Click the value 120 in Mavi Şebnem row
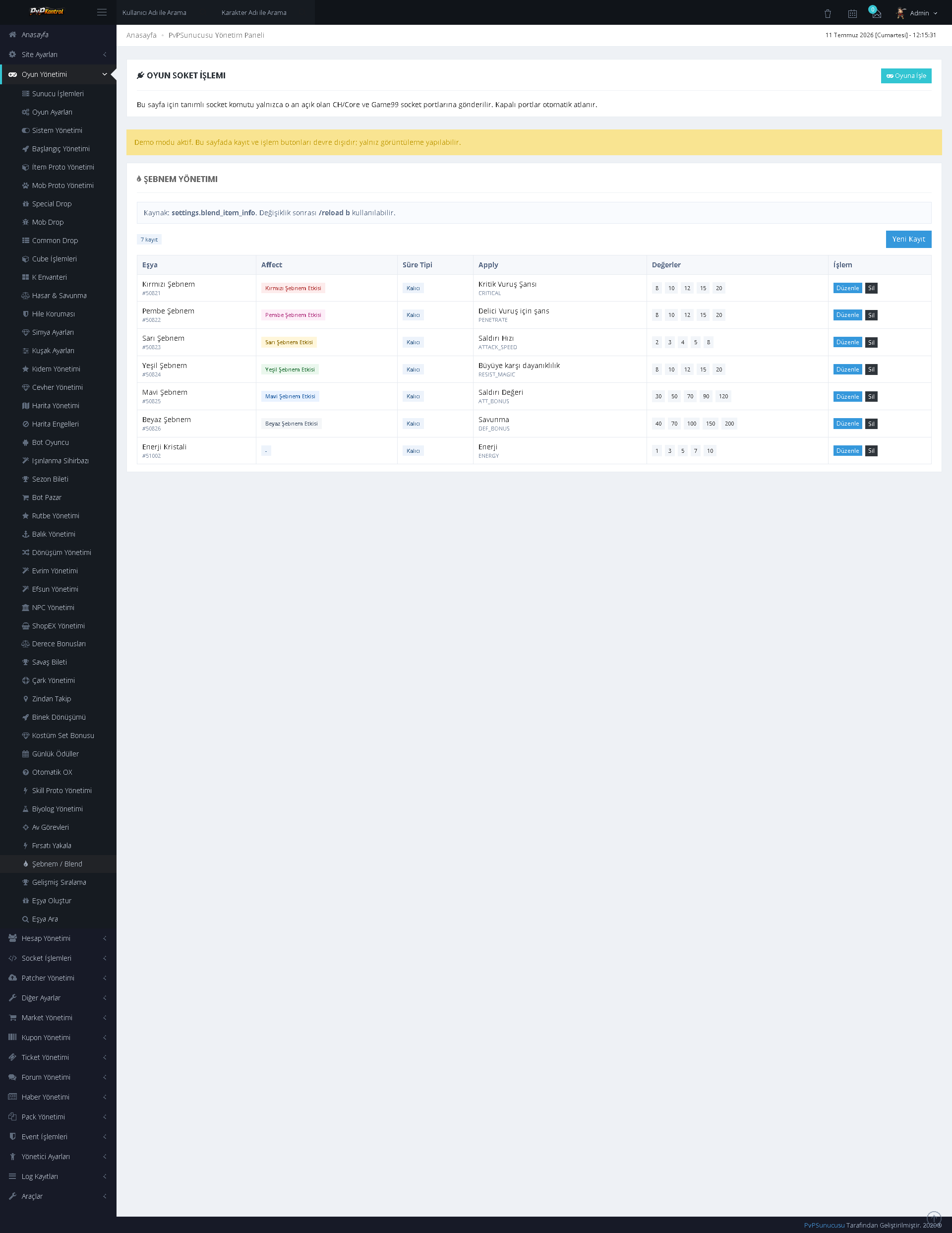 [x=723, y=396]
